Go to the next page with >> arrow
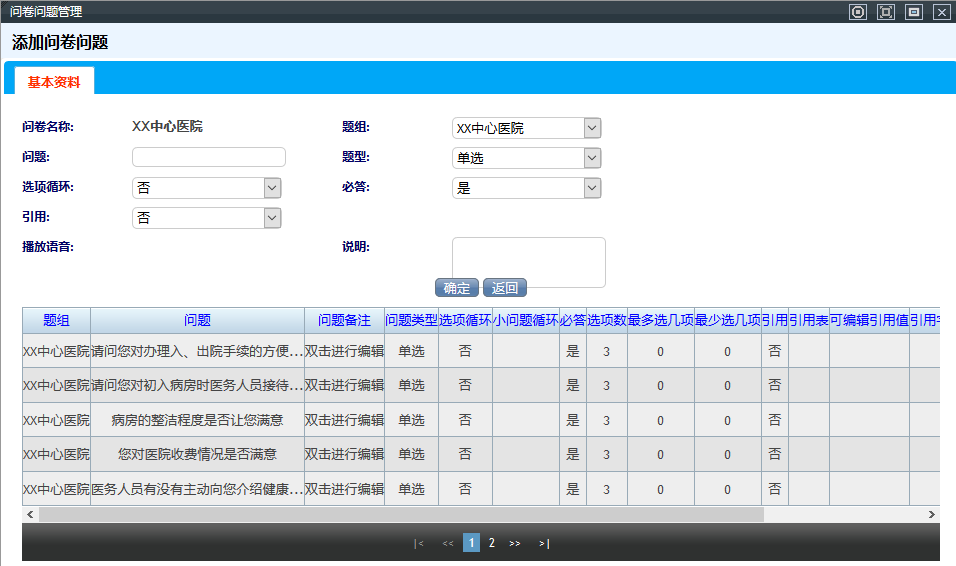This screenshot has height=566, width=956. tap(515, 543)
